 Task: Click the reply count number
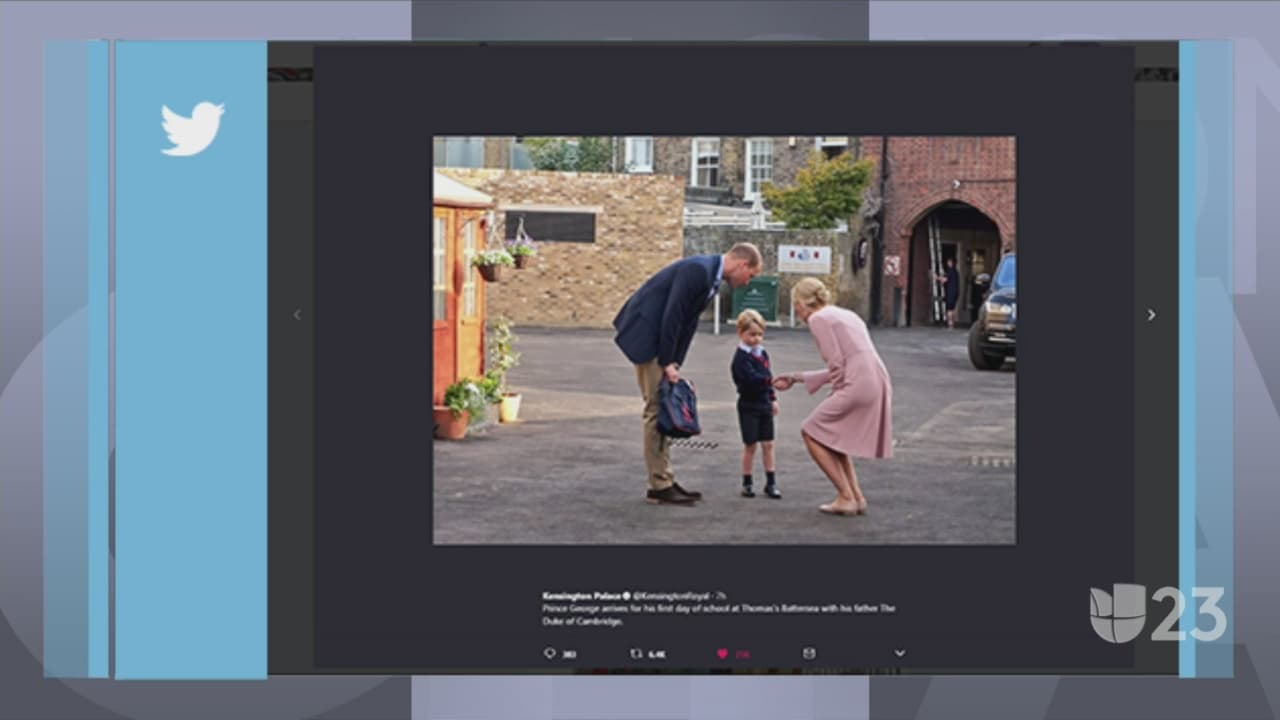coord(569,654)
